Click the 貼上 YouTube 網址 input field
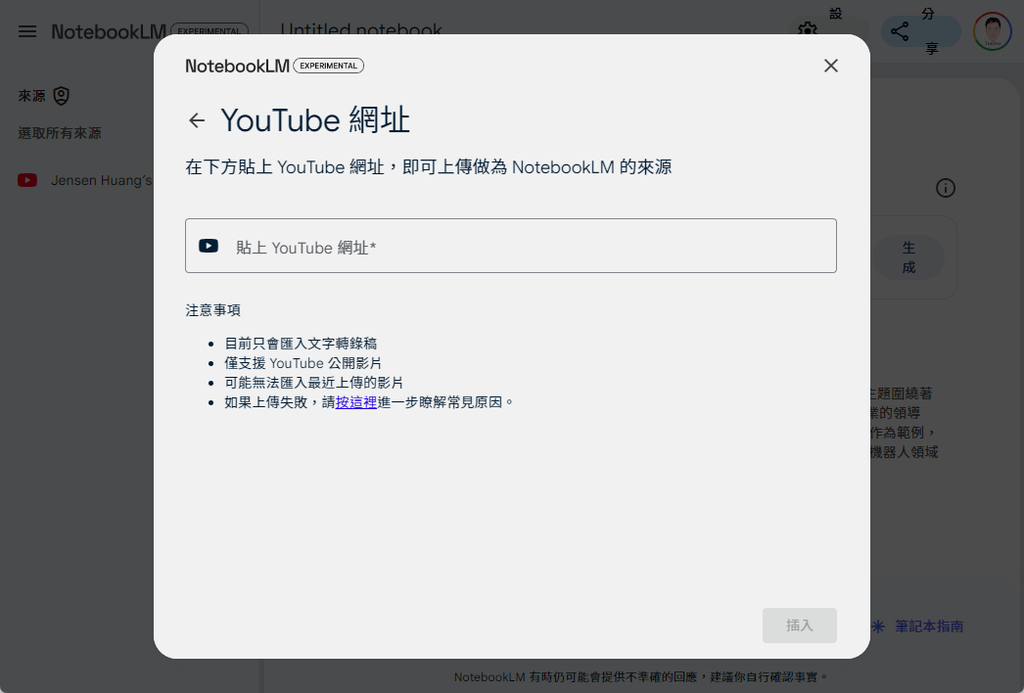Viewport: 1024px width, 693px height. pyautogui.click(x=511, y=246)
